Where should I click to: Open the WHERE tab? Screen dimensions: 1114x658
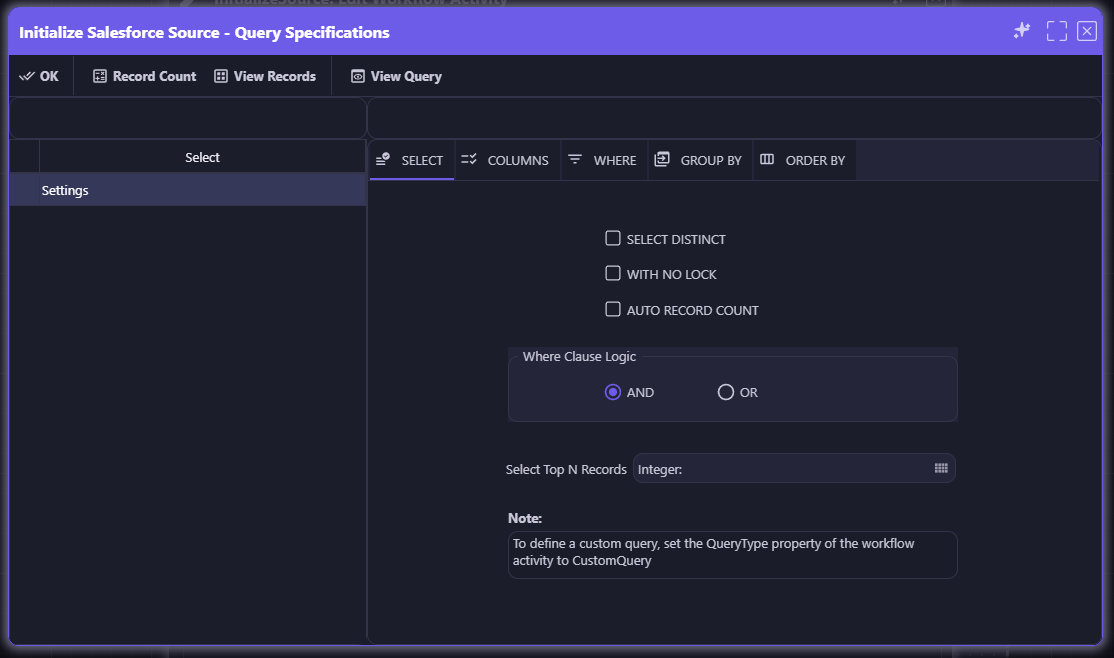pyautogui.click(x=604, y=160)
